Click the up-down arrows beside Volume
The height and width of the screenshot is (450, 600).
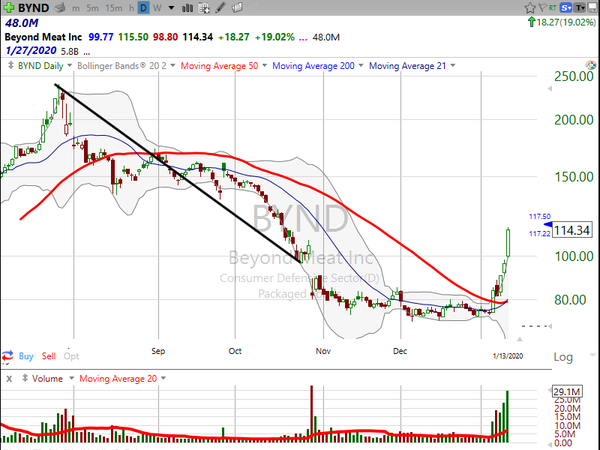coord(25,378)
